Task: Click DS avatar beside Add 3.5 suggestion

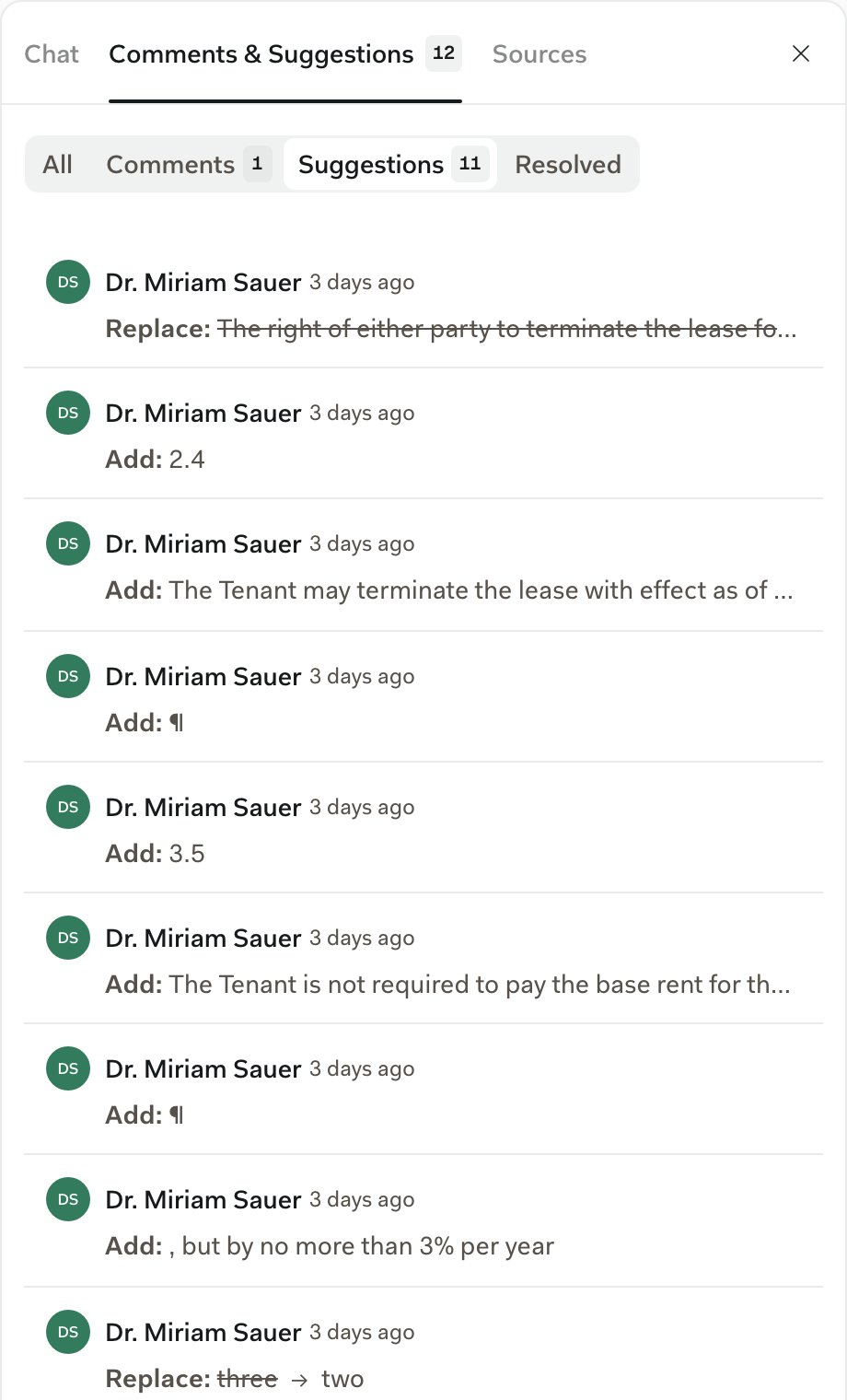Action: 68,807
